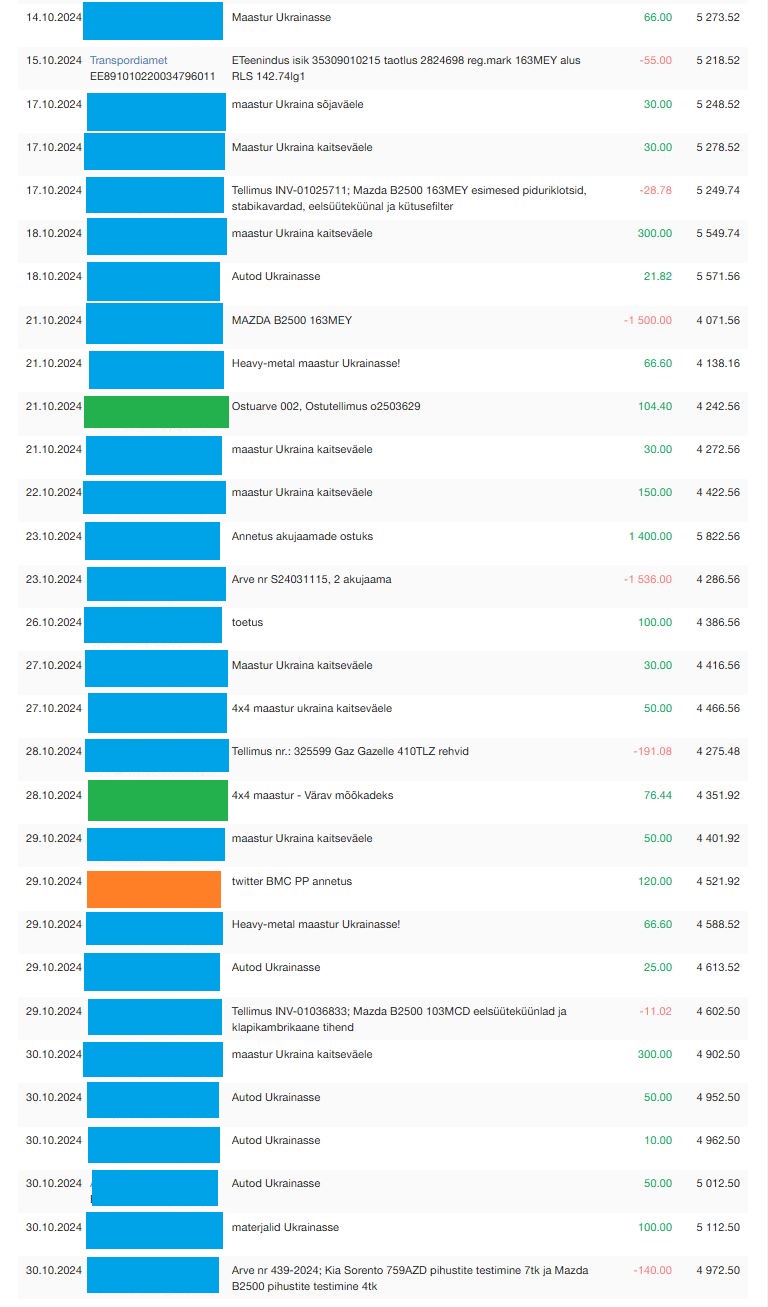Click the 5 822.56 balance value

(718, 536)
